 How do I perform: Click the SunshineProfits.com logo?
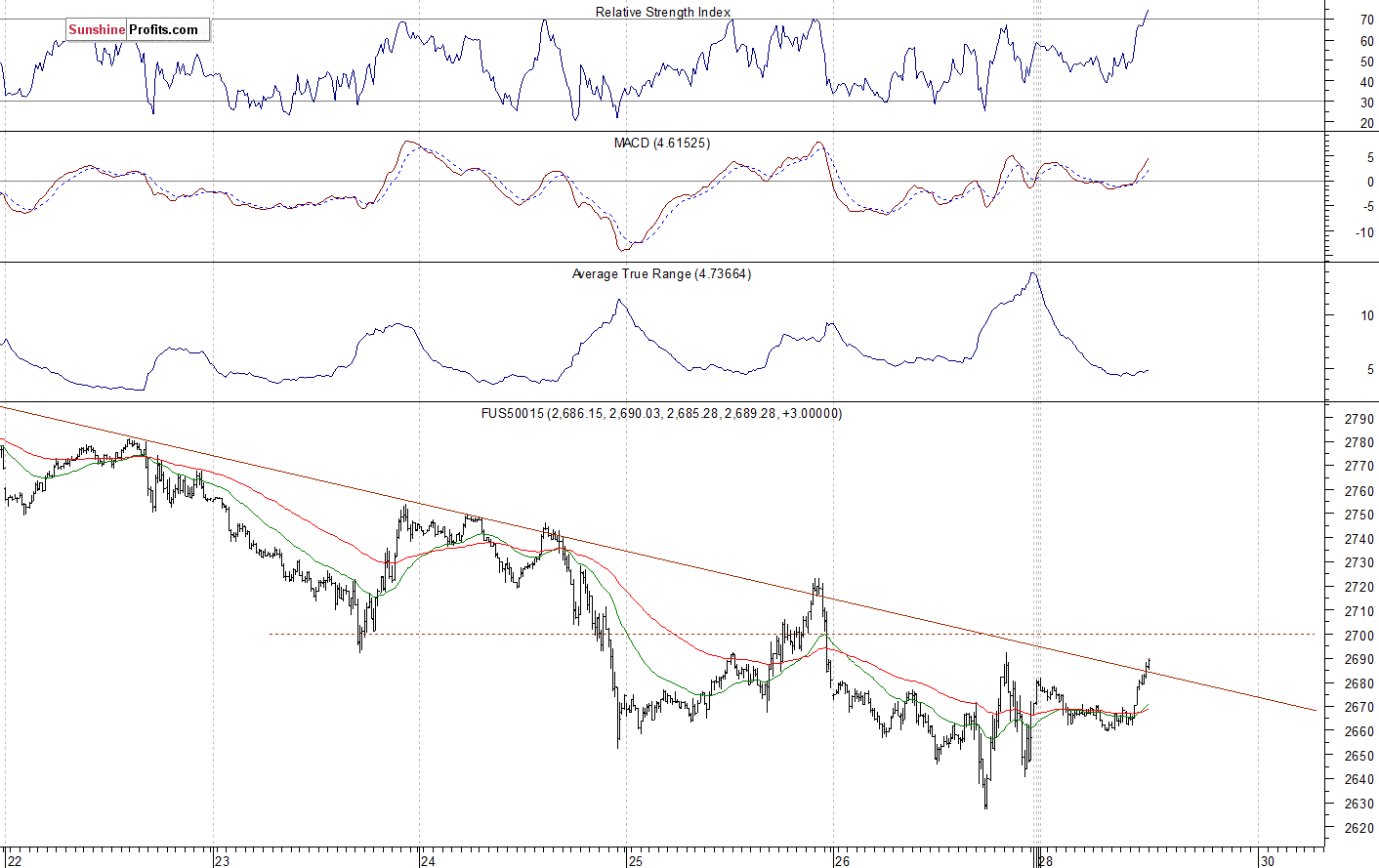pos(138,29)
